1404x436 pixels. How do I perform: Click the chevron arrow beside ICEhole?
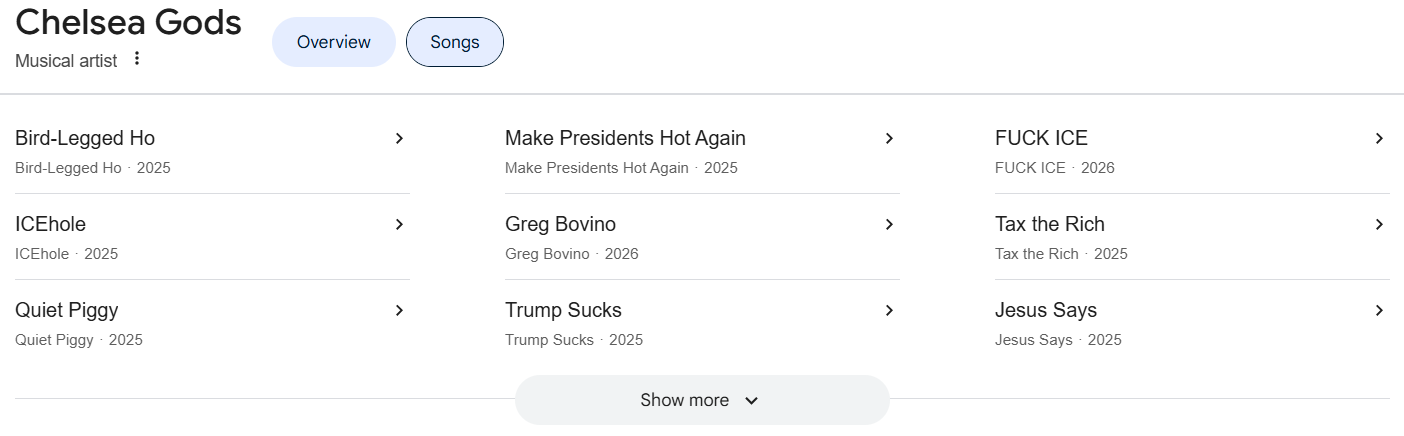[399, 224]
